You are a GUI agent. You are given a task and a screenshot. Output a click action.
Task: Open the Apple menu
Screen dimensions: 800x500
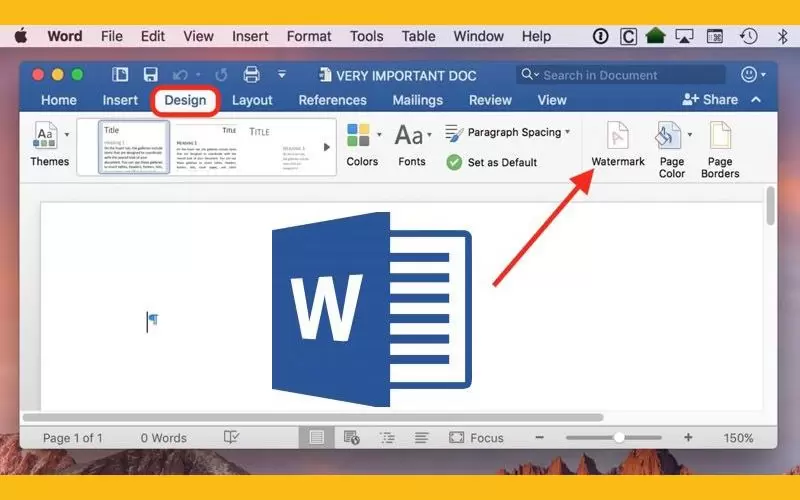pyautogui.click(x=21, y=36)
